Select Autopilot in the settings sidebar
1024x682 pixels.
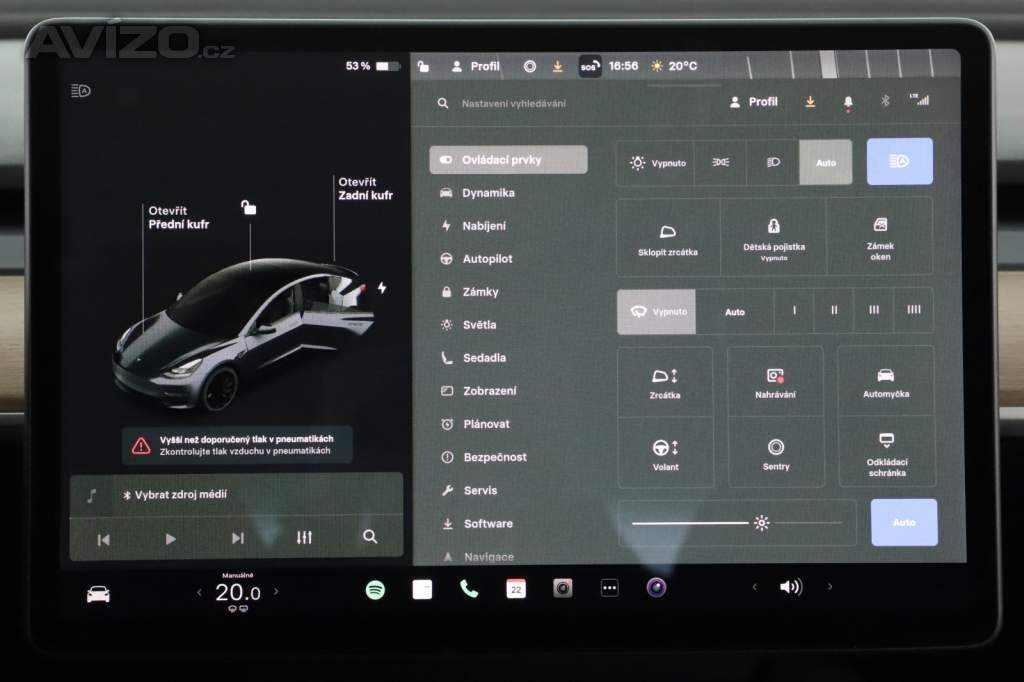pyautogui.click(x=487, y=259)
